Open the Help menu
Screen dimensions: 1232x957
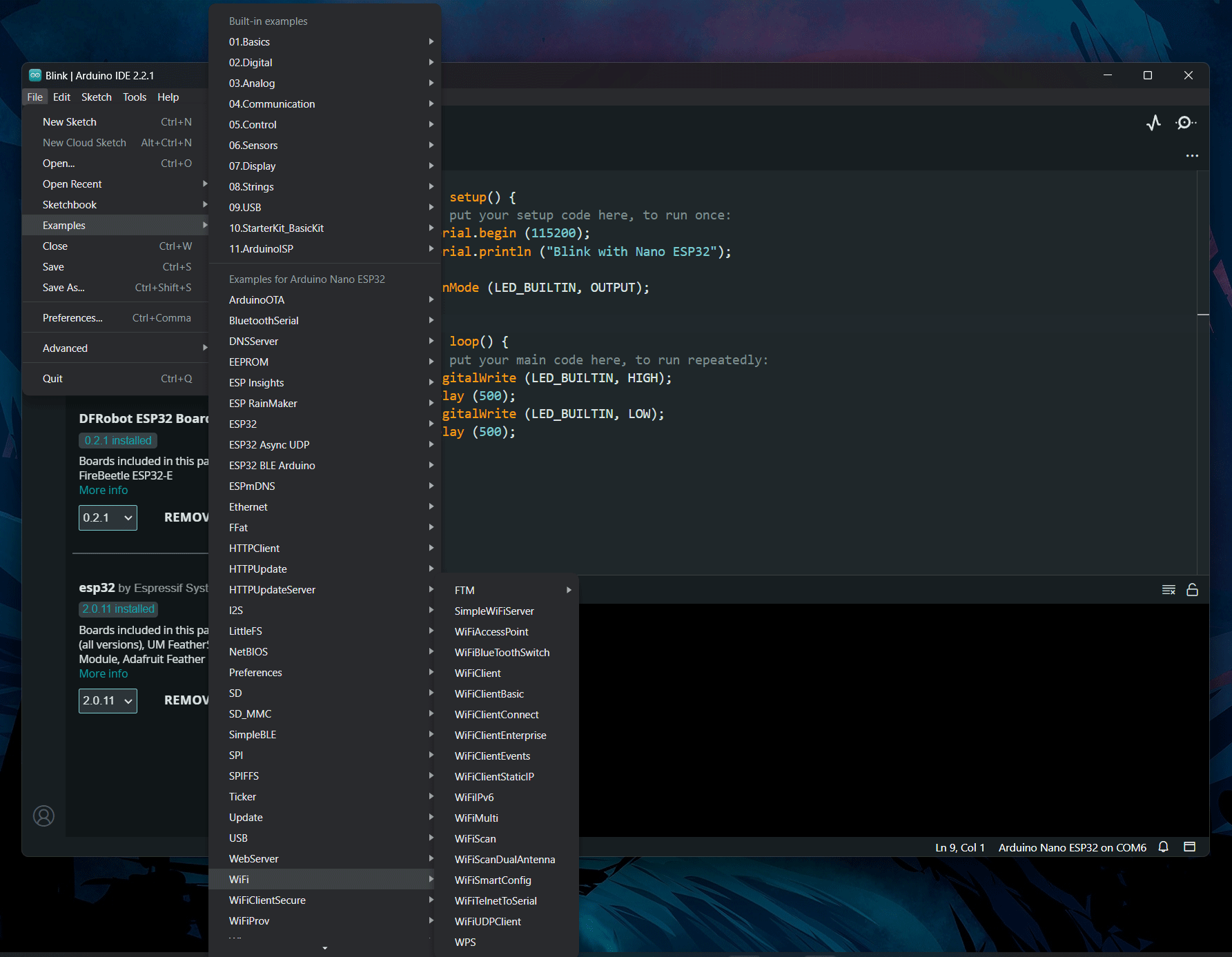pyautogui.click(x=168, y=97)
